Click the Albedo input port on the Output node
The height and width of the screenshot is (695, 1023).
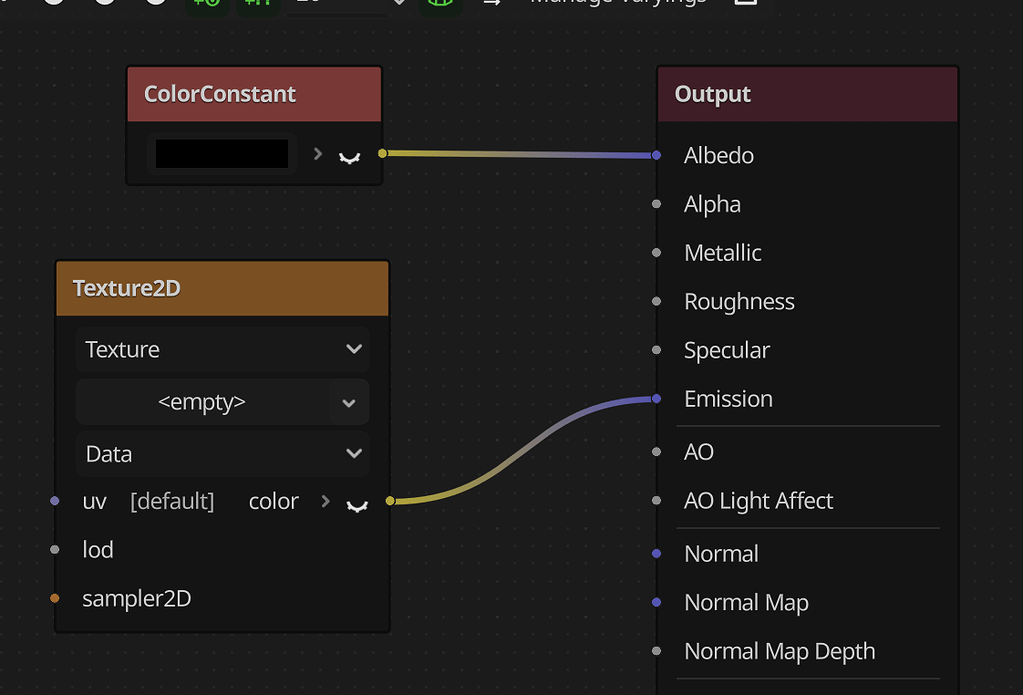coord(657,155)
